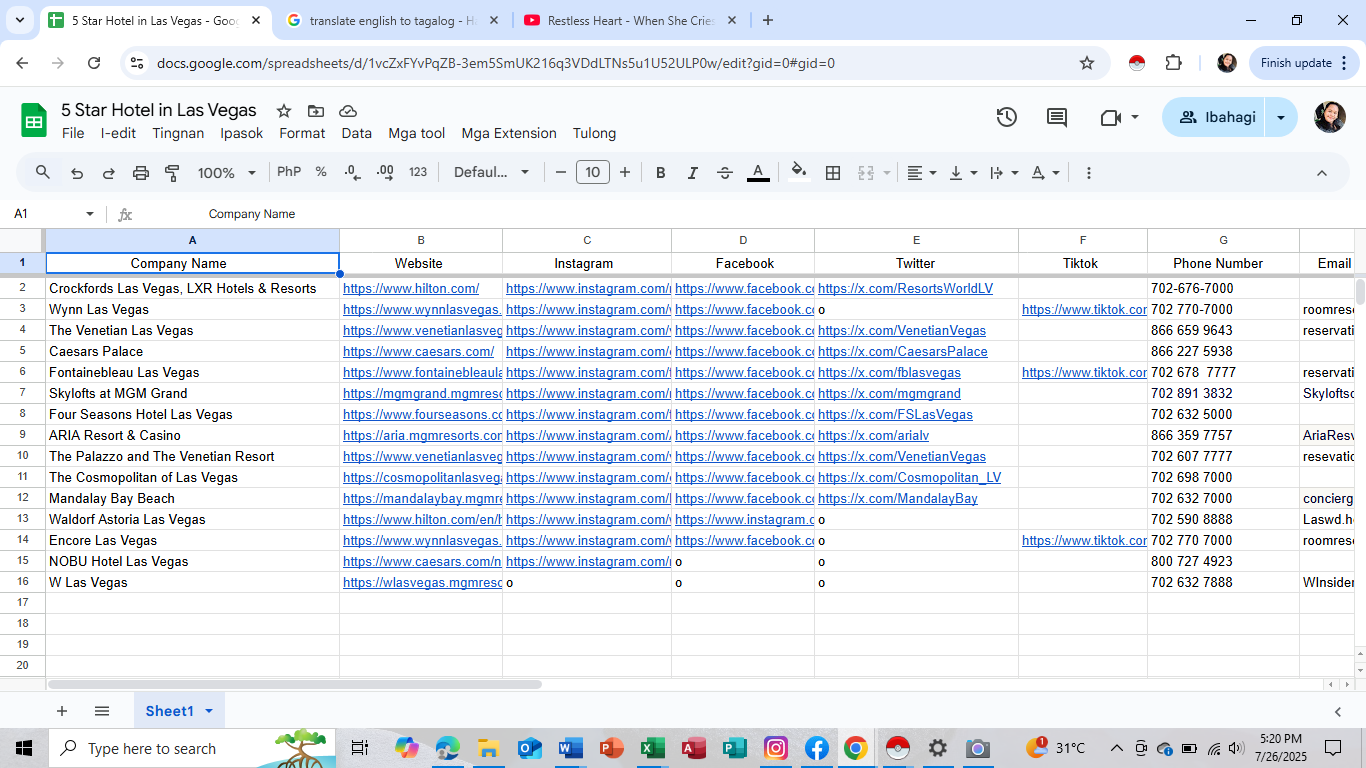The height and width of the screenshot is (768, 1366).
Task: Format selection as percent
Action: pyautogui.click(x=321, y=172)
